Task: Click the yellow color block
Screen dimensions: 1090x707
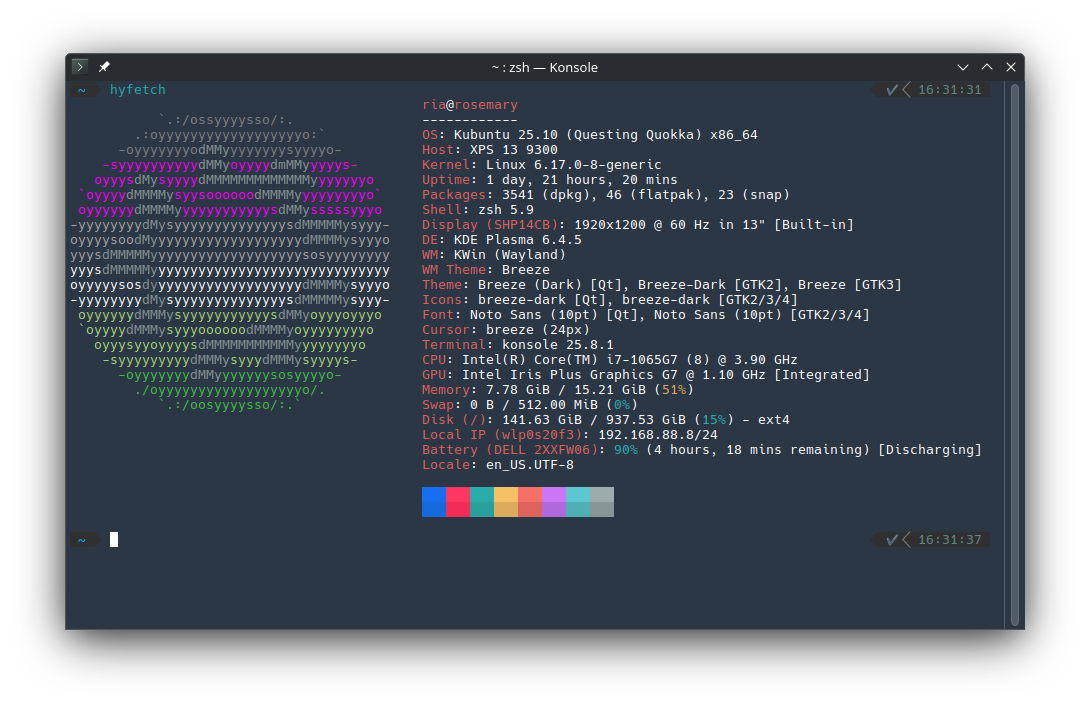Action: [x=506, y=502]
